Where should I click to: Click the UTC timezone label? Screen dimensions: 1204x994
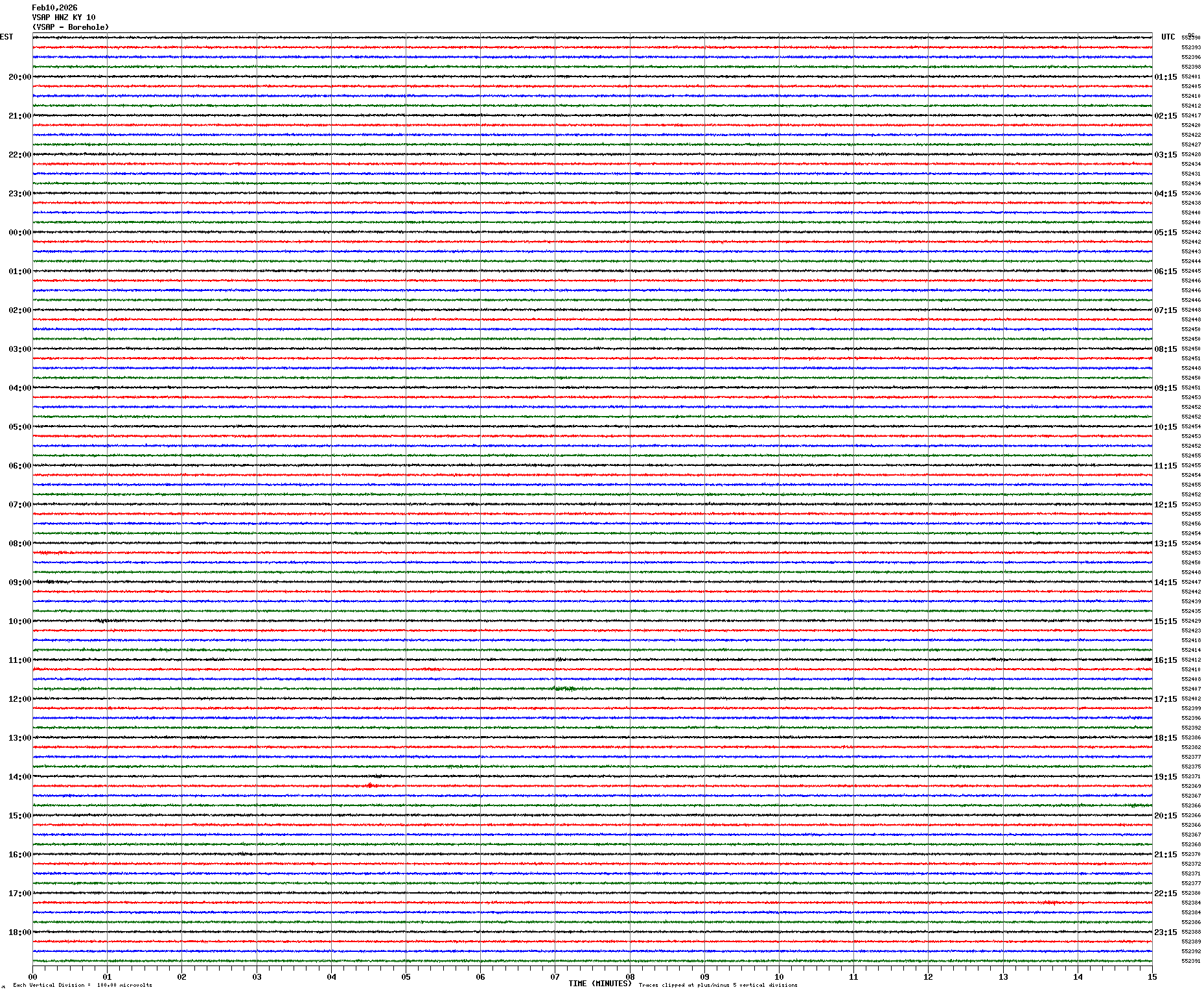click(x=1168, y=37)
